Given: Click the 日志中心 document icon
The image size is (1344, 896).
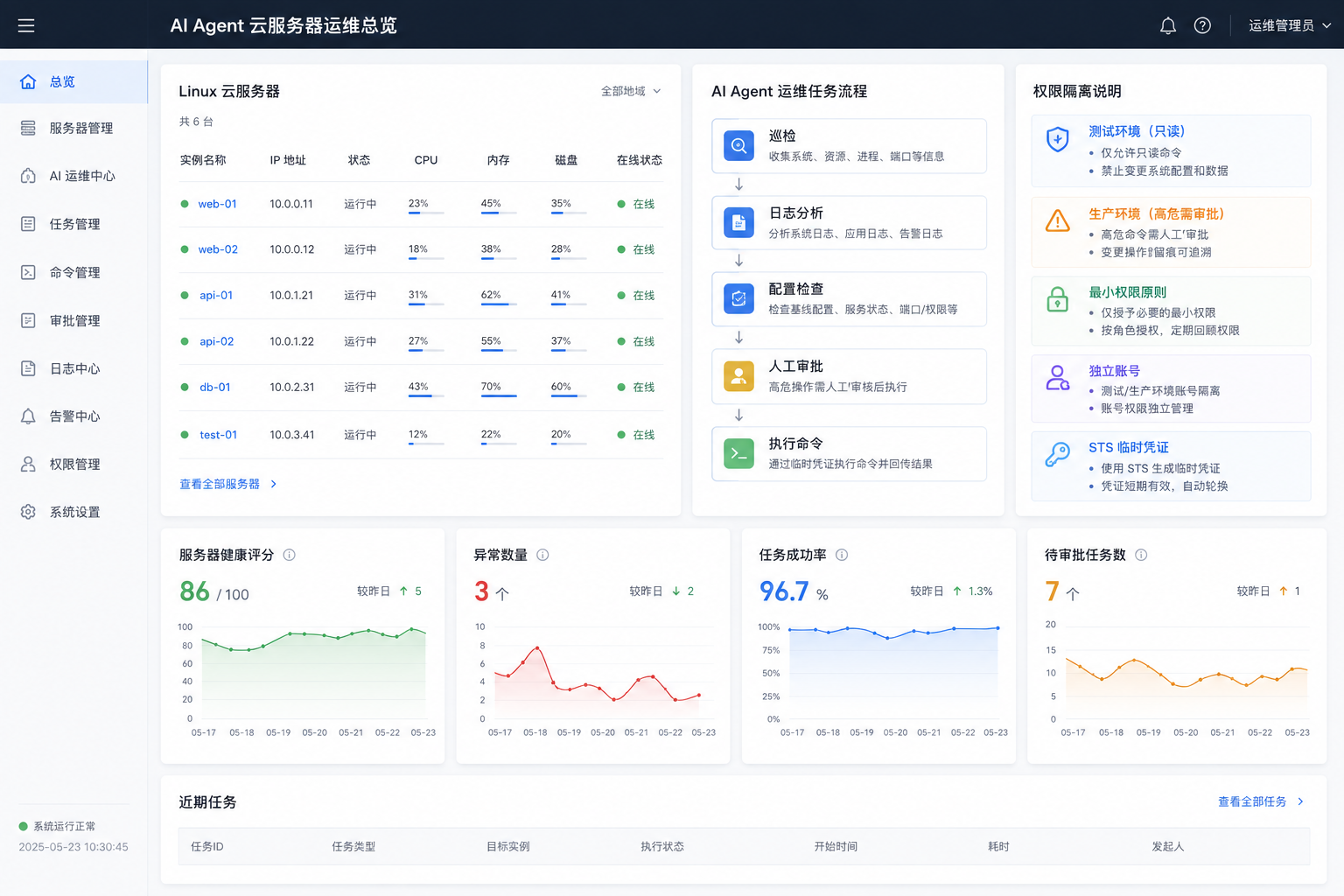Looking at the screenshot, I should pos(28,368).
